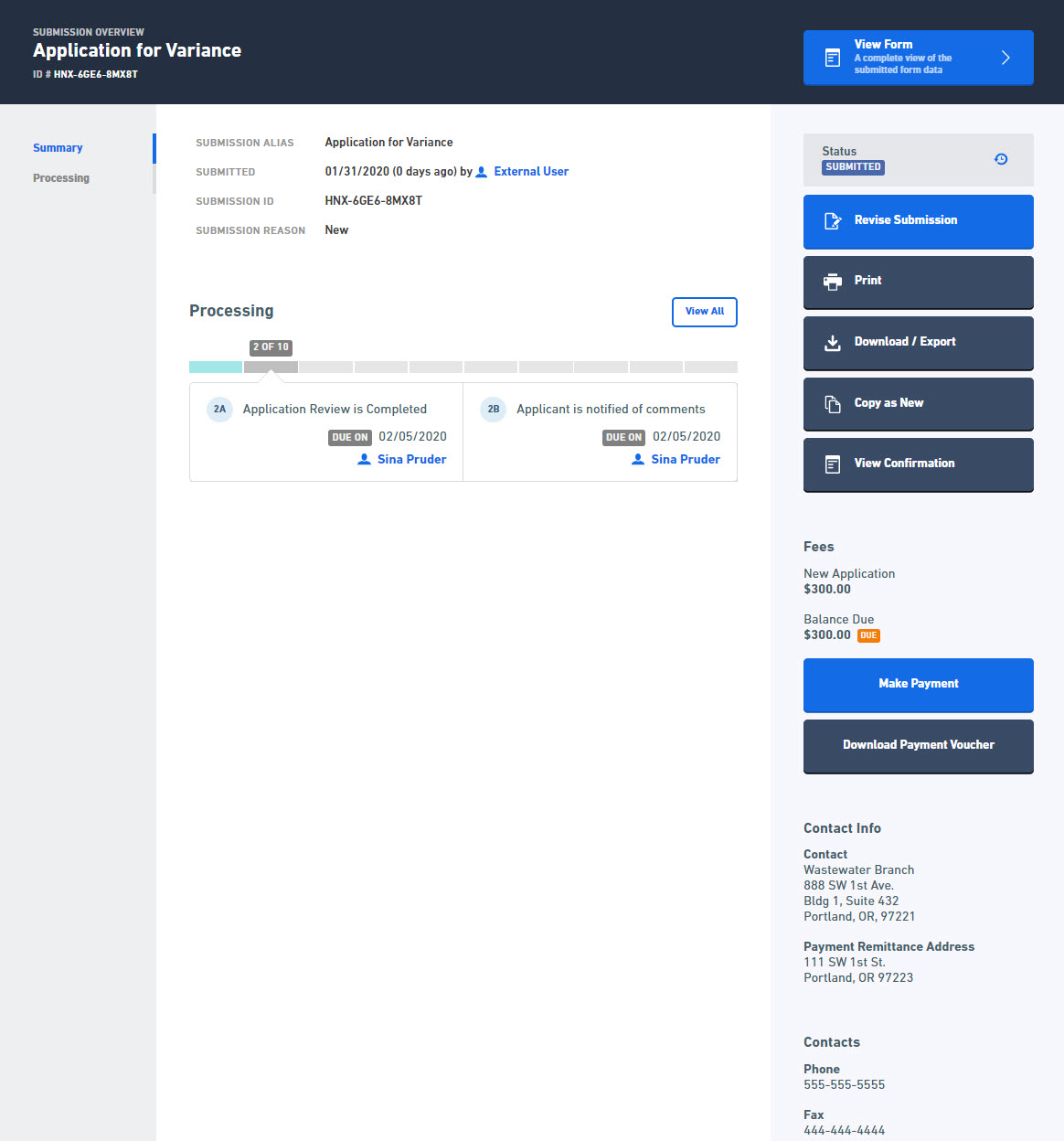Click the Copy as New duplicate icon
Image resolution: width=1064 pixels, height=1141 pixels.
(833, 403)
